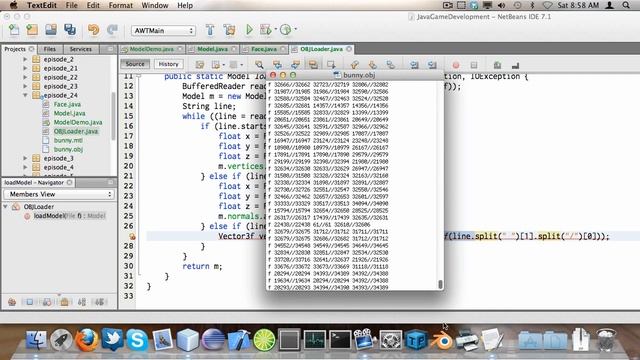Expand the episode_22 project node

tap(25, 77)
